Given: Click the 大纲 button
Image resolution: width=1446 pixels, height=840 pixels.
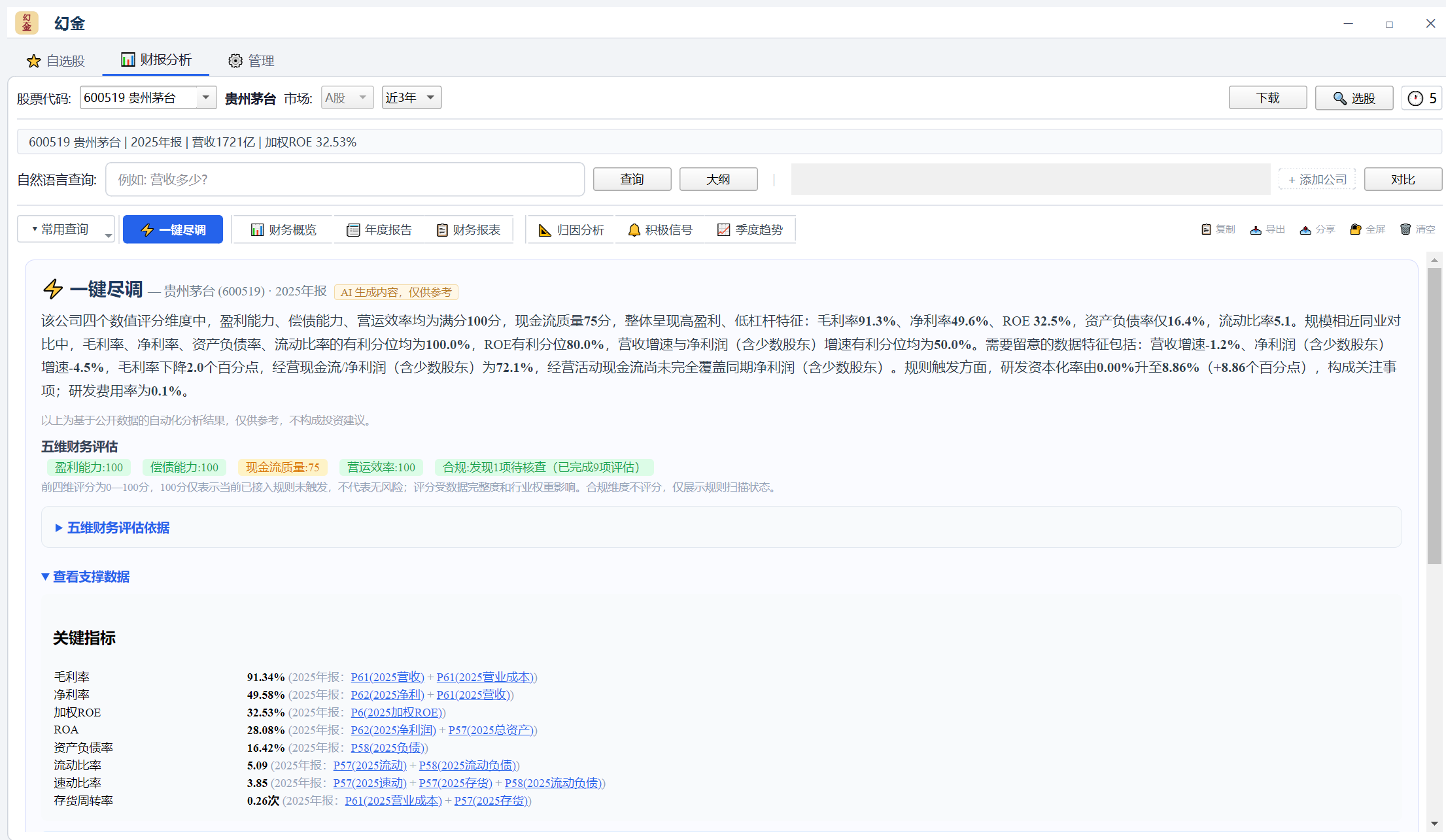Looking at the screenshot, I should 718,179.
